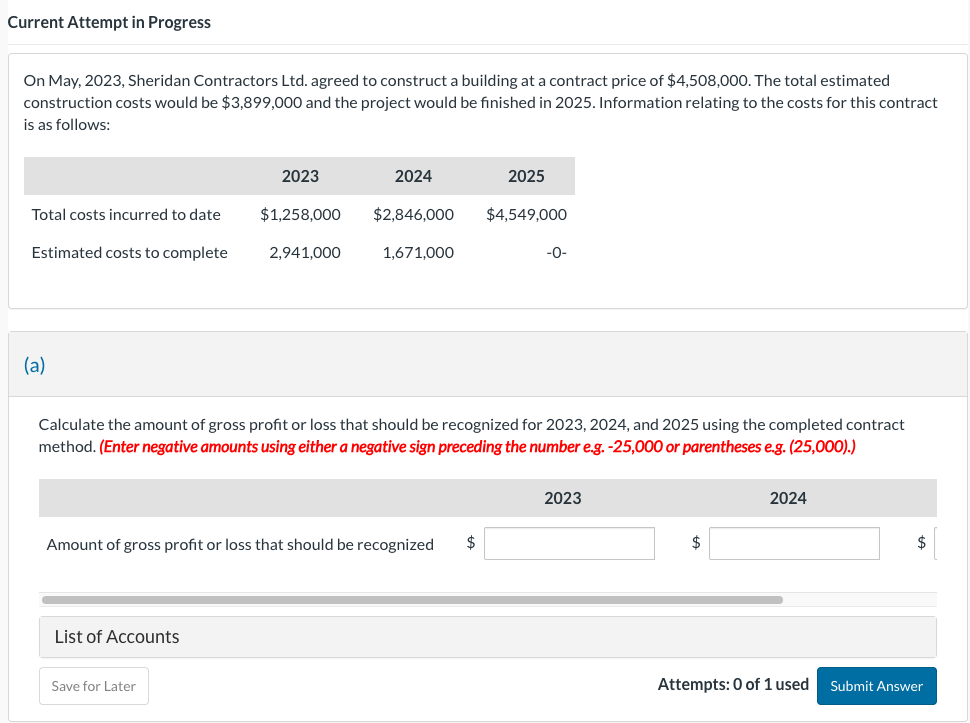This screenshot has height=723, width=970.
Task: Expand the section labeled (a)
Action: click(x=35, y=365)
